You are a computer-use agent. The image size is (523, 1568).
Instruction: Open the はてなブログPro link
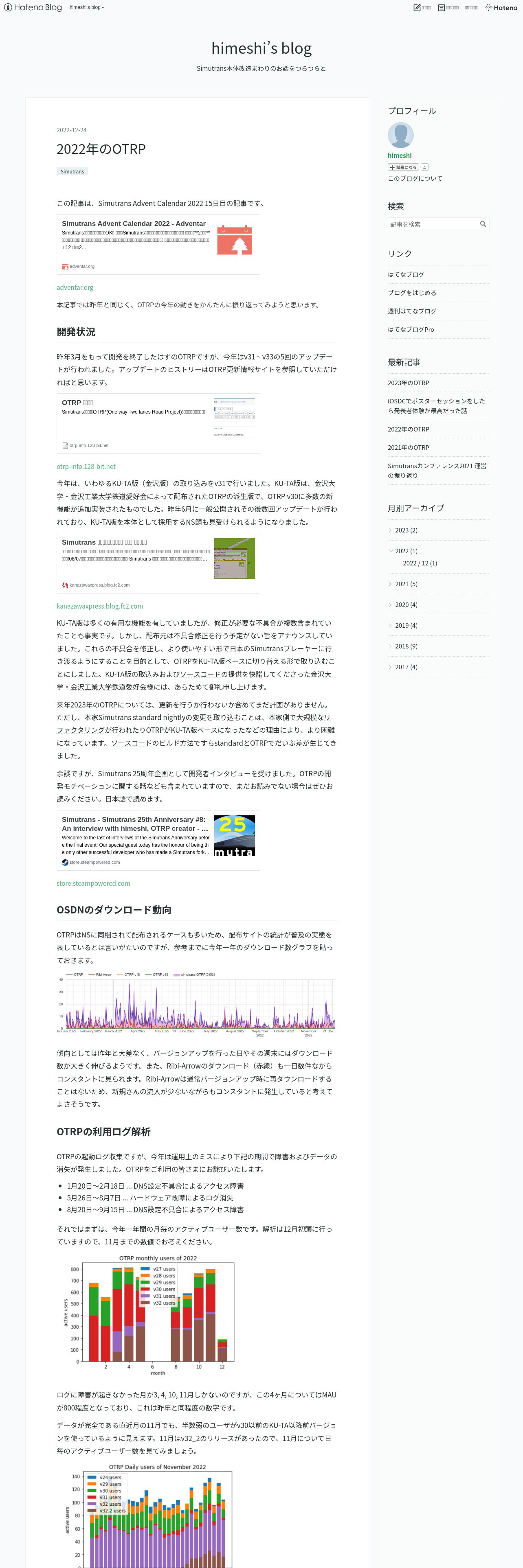pyautogui.click(x=411, y=329)
